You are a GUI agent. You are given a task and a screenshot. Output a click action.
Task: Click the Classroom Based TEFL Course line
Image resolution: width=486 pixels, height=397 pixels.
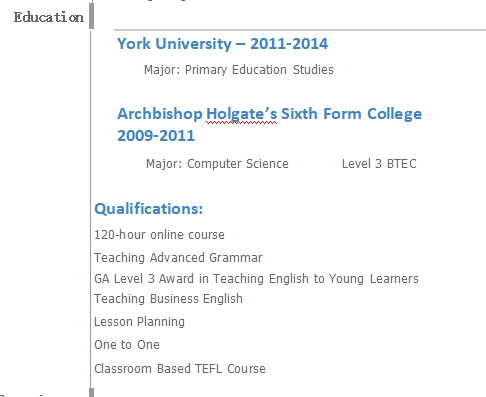(180, 369)
